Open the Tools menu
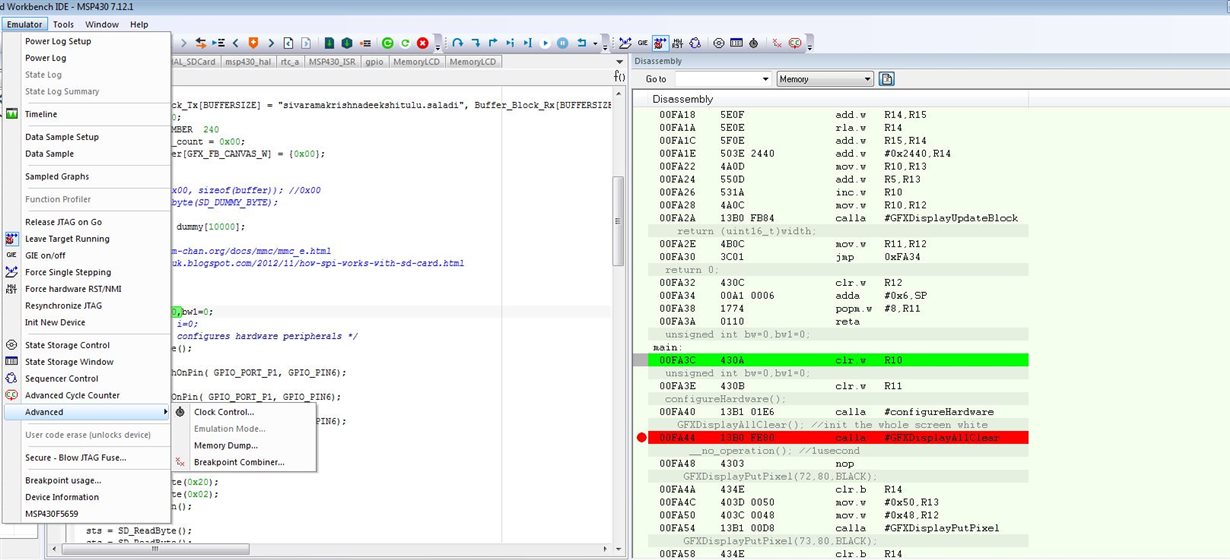 click(x=63, y=24)
